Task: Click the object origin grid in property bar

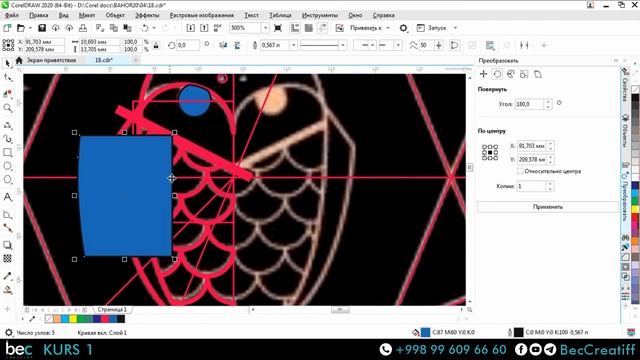Action: 8,45
